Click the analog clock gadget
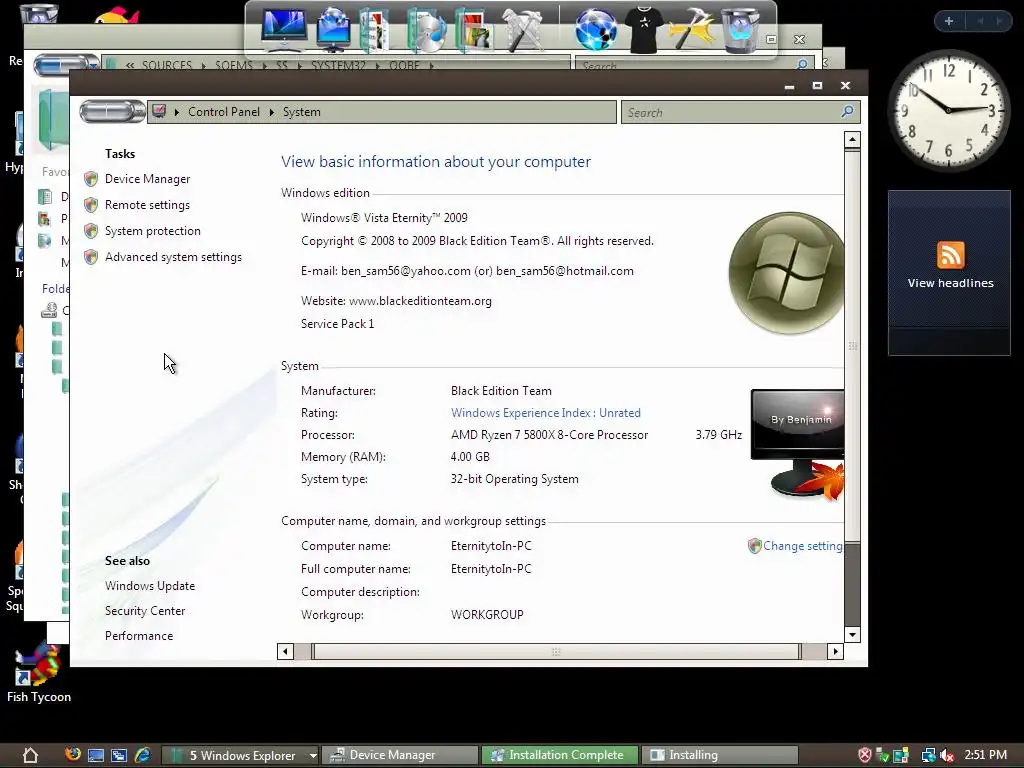This screenshot has height=768, width=1024. click(948, 110)
